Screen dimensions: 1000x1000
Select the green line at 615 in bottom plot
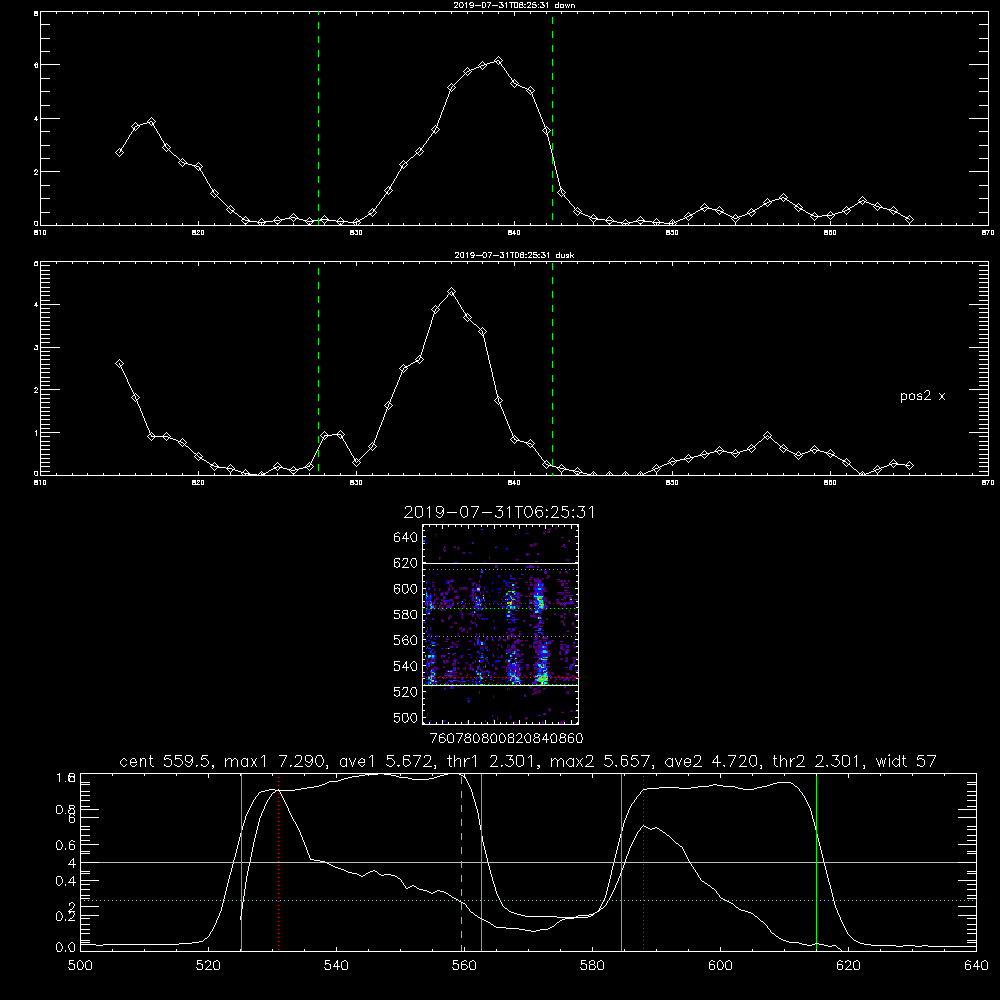pyautogui.click(x=816, y=862)
